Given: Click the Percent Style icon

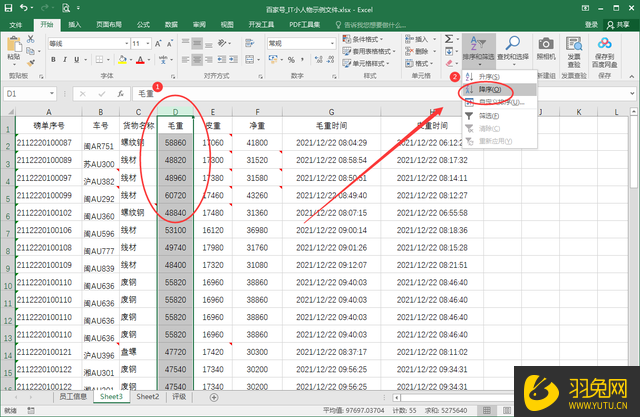Looking at the screenshot, I should tap(291, 60).
